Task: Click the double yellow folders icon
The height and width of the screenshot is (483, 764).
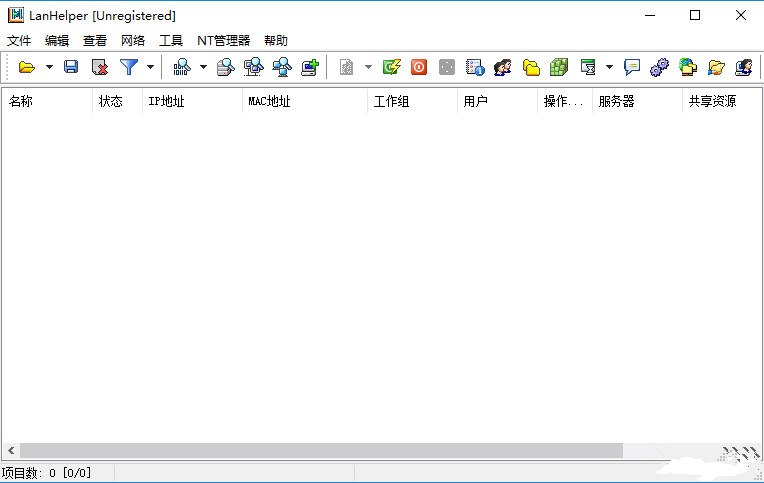Action: click(531, 67)
